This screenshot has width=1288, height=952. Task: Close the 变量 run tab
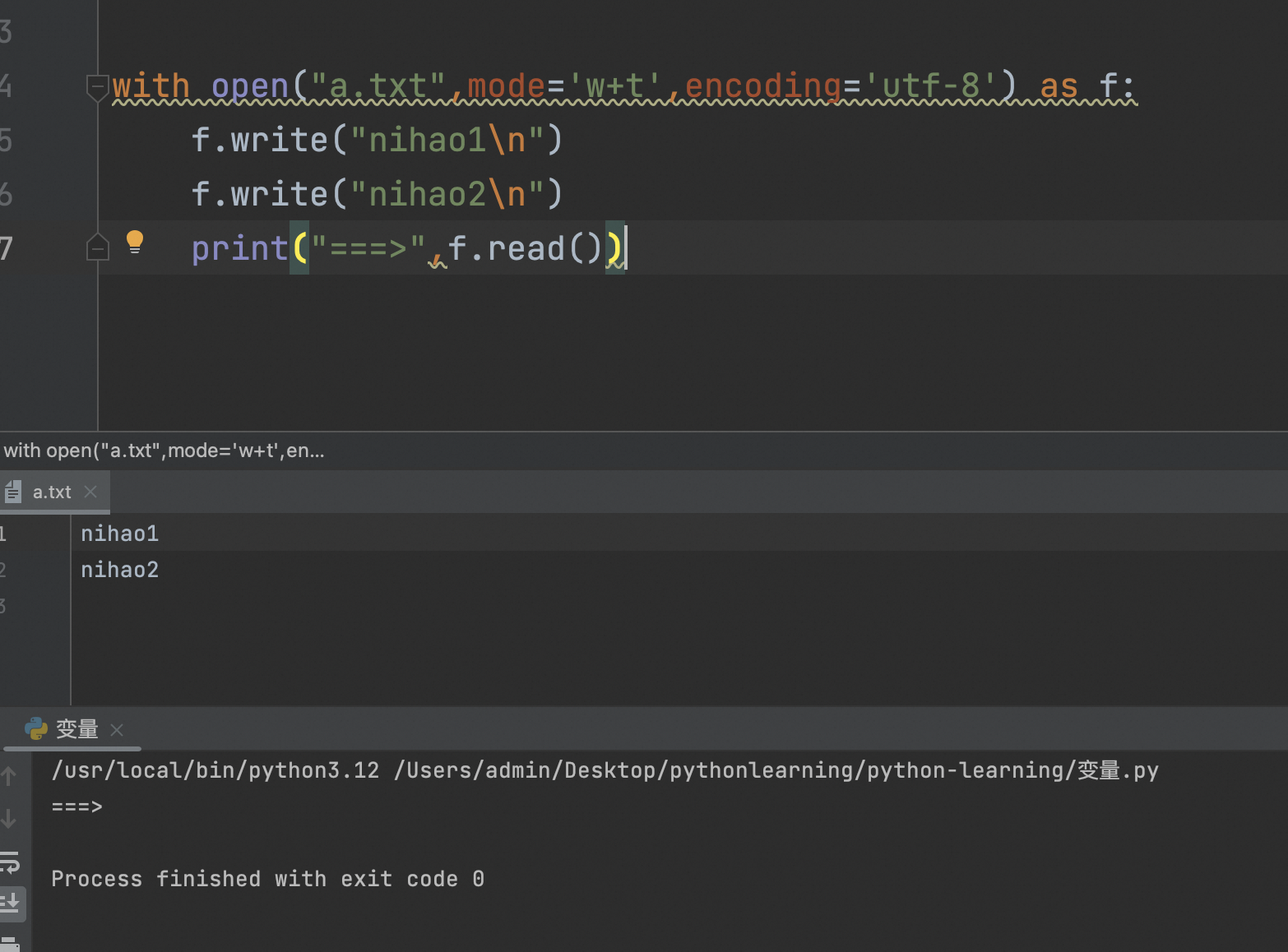[117, 730]
